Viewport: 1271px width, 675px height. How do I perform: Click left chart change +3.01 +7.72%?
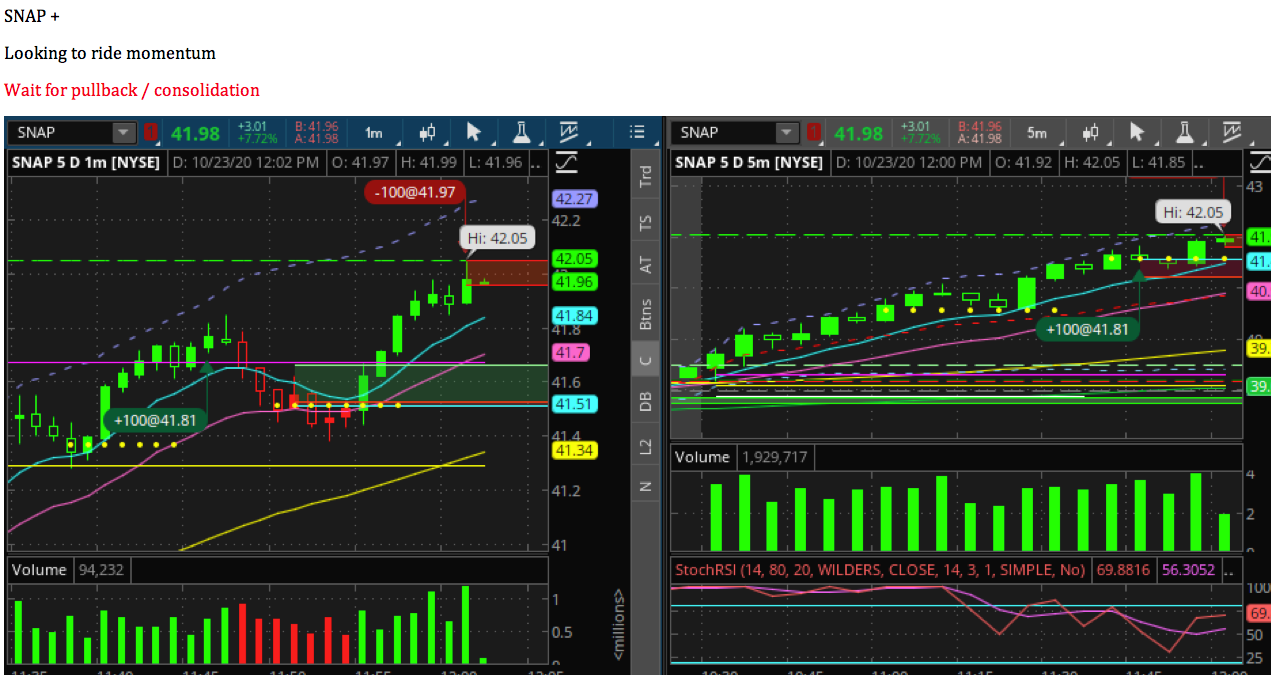256,132
